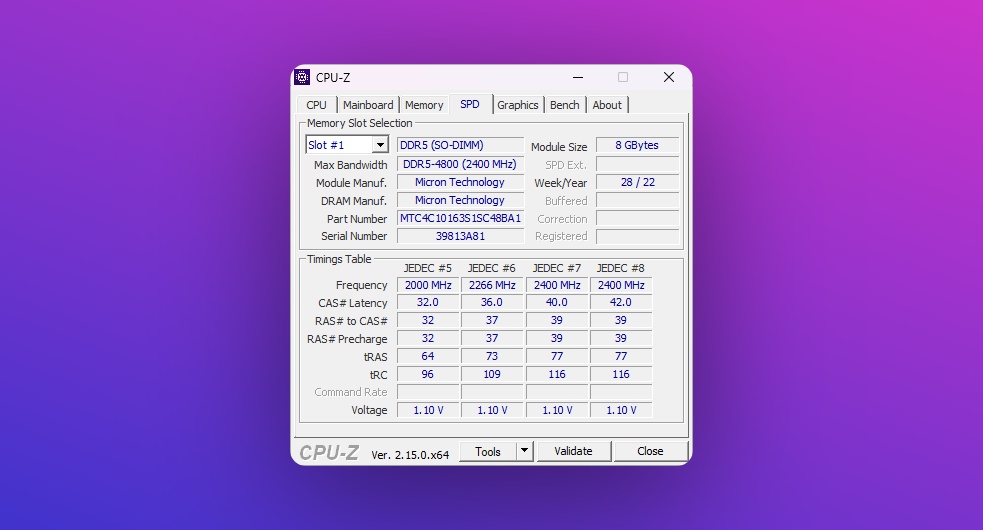Open the Tools dropdown arrow
Viewport: 983px width, 530px height.
click(x=524, y=451)
